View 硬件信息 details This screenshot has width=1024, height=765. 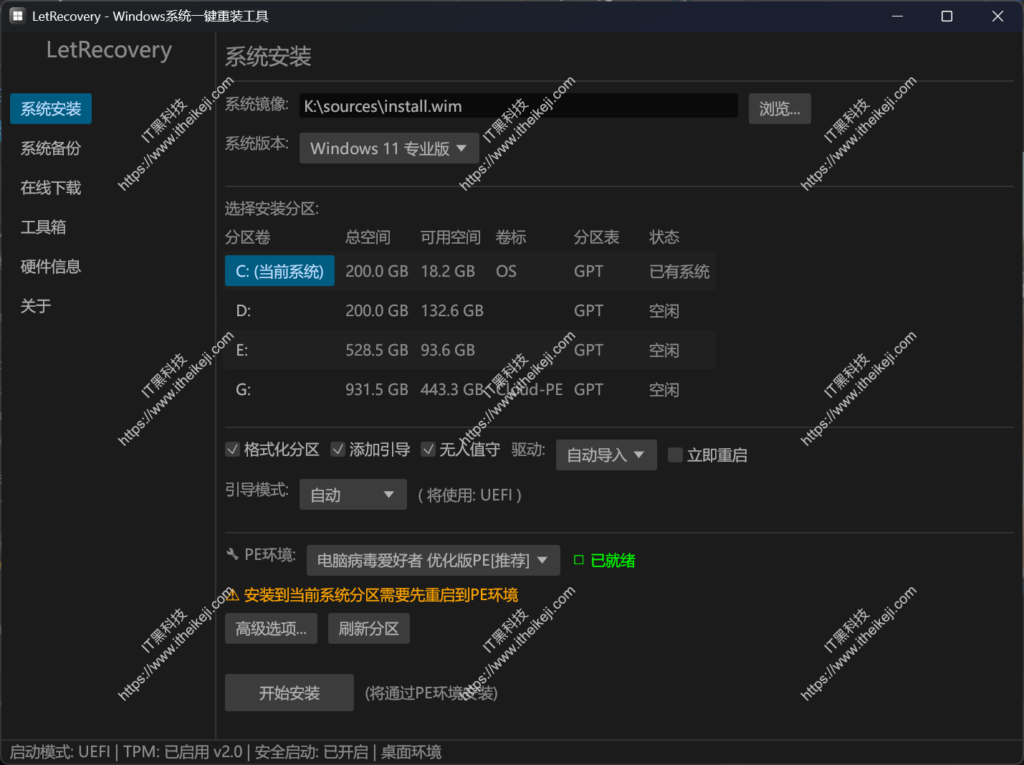click(50, 266)
